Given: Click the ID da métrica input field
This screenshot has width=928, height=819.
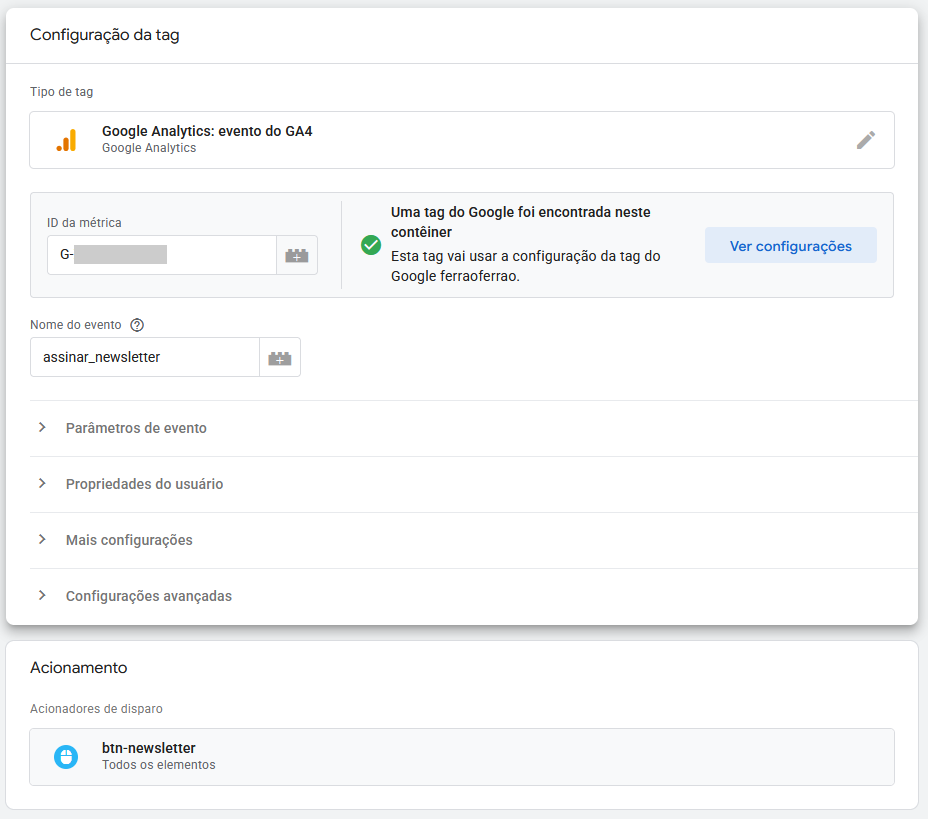Looking at the screenshot, I should click(x=162, y=255).
